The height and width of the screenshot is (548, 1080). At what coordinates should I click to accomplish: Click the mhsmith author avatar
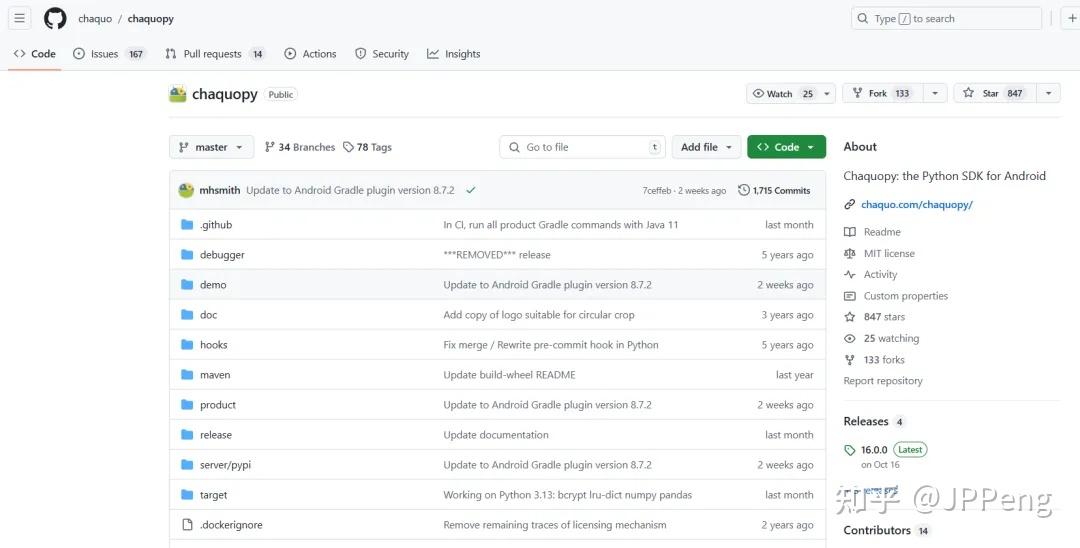pyautogui.click(x=186, y=190)
